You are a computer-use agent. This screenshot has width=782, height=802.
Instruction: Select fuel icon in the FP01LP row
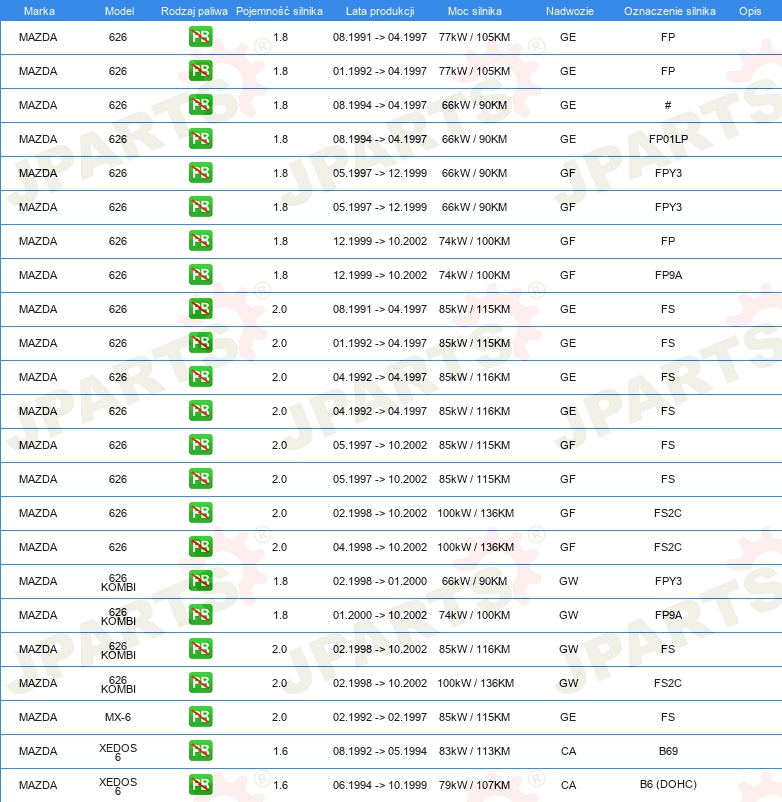point(200,139)
